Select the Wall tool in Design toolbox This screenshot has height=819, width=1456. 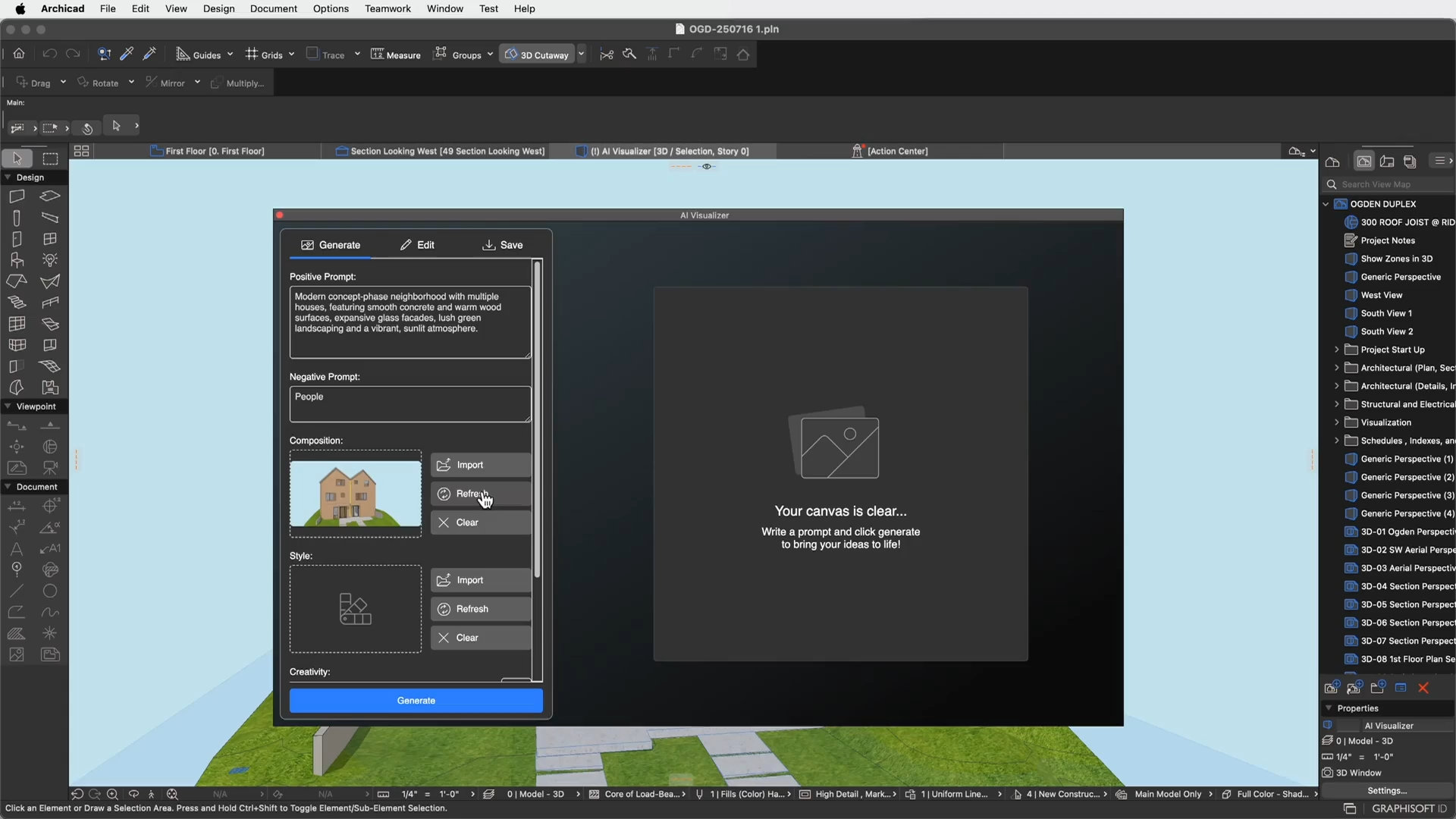(x=17, y=196)
